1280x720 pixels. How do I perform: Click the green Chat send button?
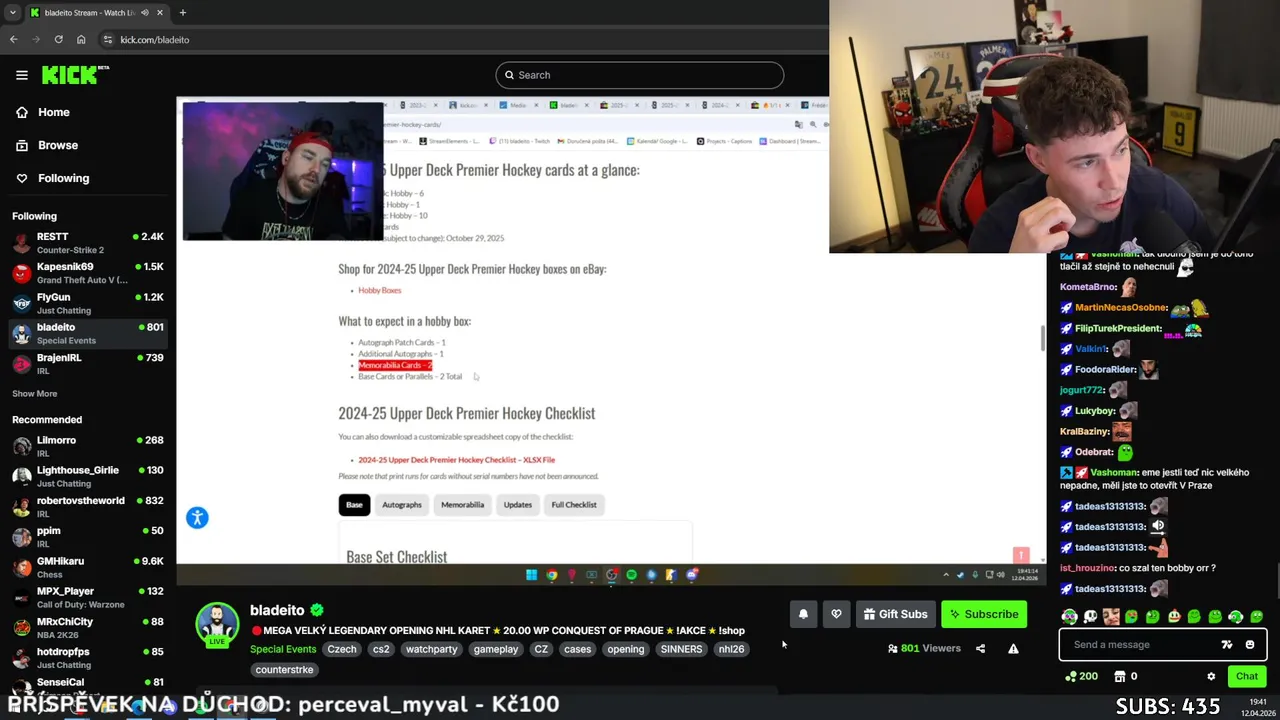1246,676
